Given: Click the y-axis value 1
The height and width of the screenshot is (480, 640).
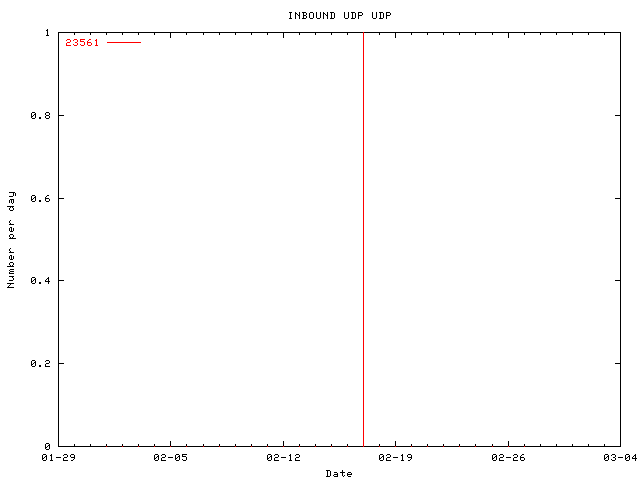Looking at the screenshot, I should (x=48, y=33).
